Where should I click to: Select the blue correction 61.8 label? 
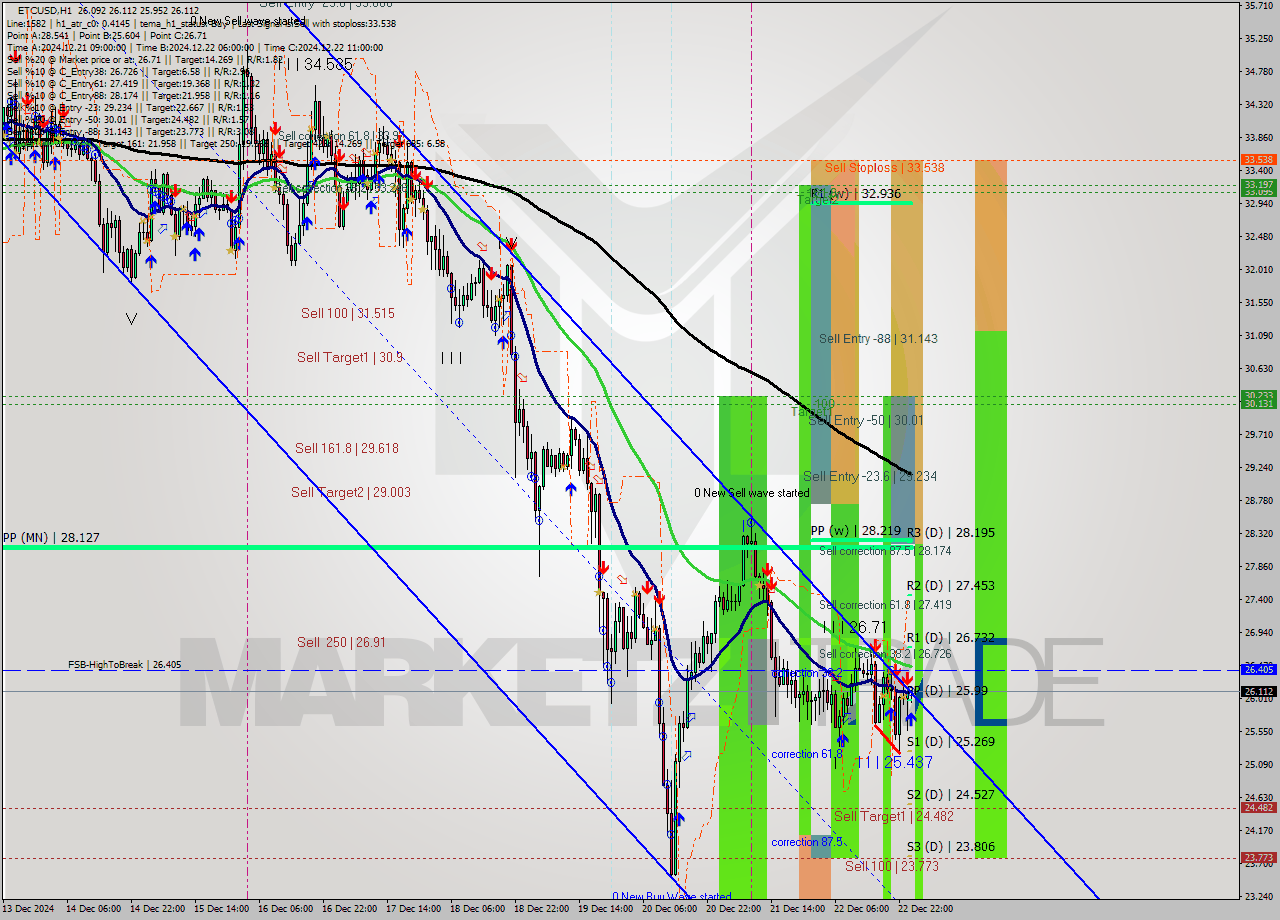coord(808,754)
